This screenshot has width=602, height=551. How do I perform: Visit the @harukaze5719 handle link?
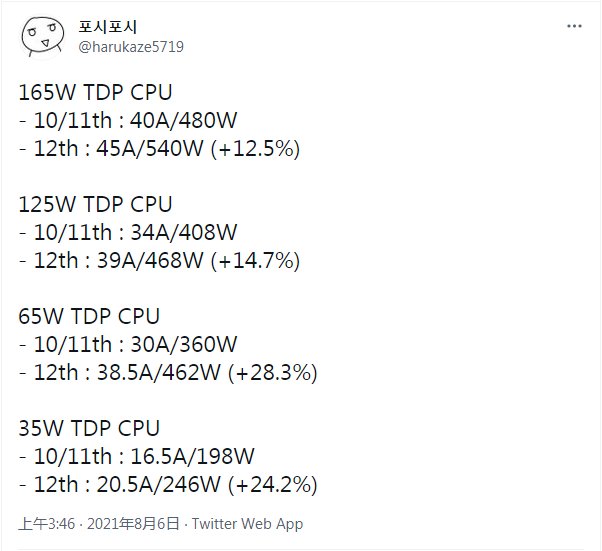[x=131, y=46]
